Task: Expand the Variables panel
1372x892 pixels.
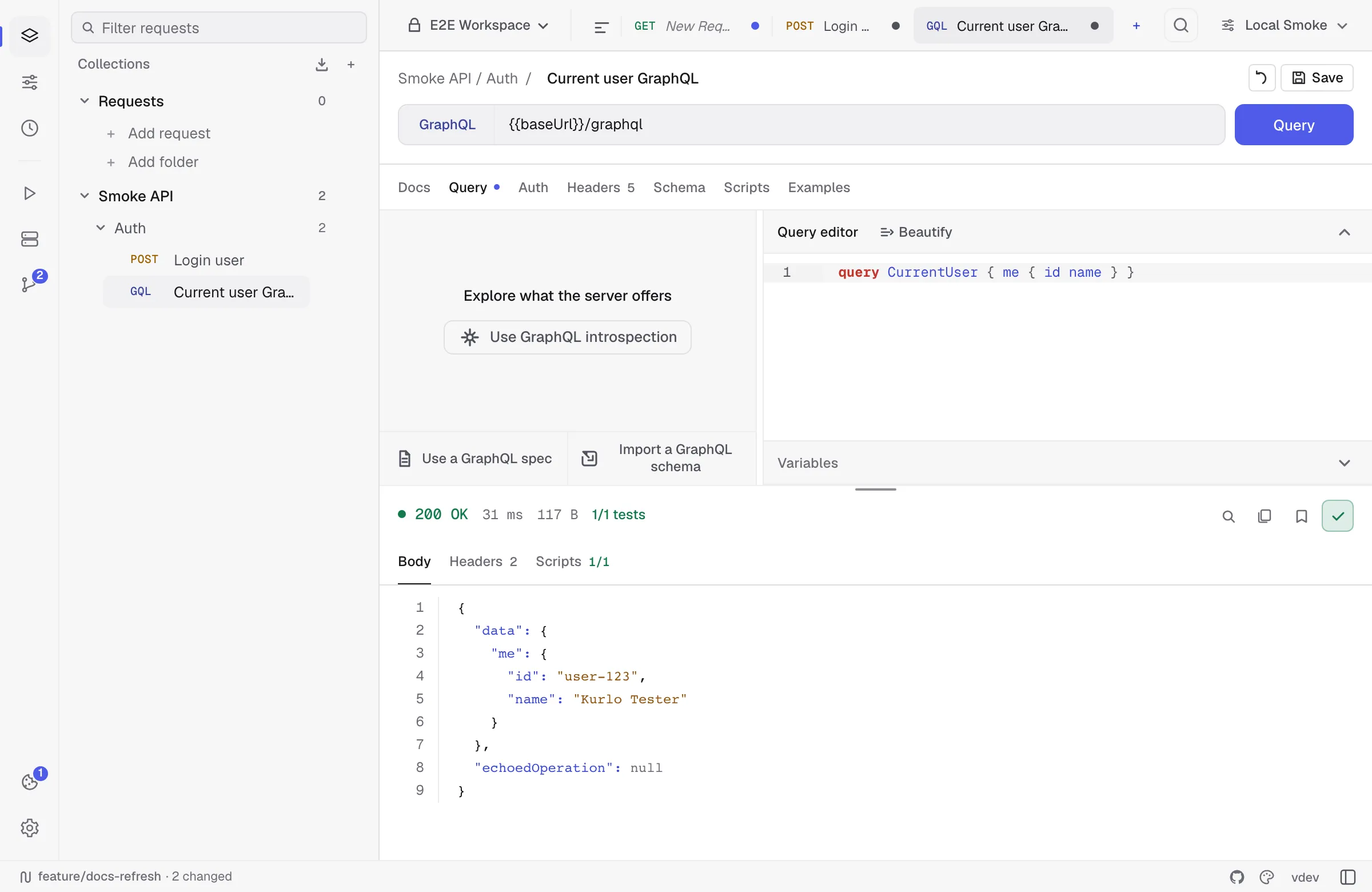Action: click(x=1344, y=463)
